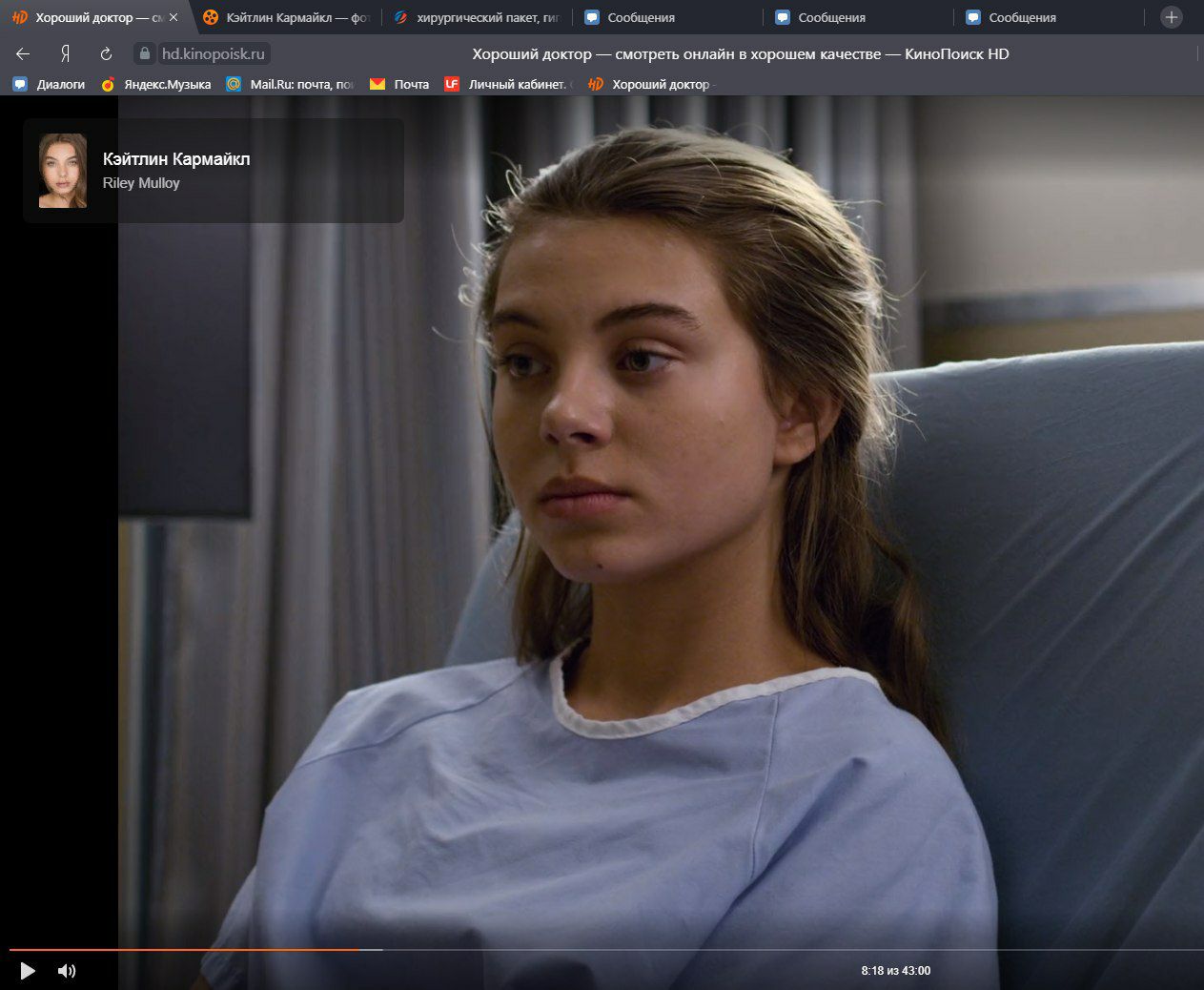This screenshot has height=990, width=1204.
Task: Click the 8:18 из 43:00 time display
Action: 896,971
